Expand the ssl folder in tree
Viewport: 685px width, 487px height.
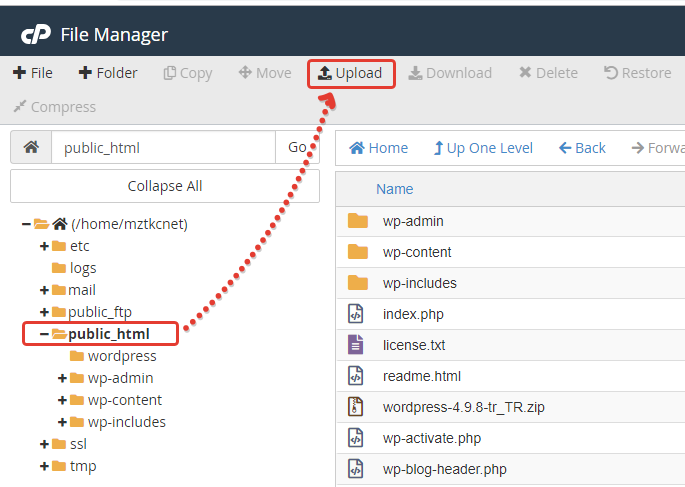coord(44,444)
